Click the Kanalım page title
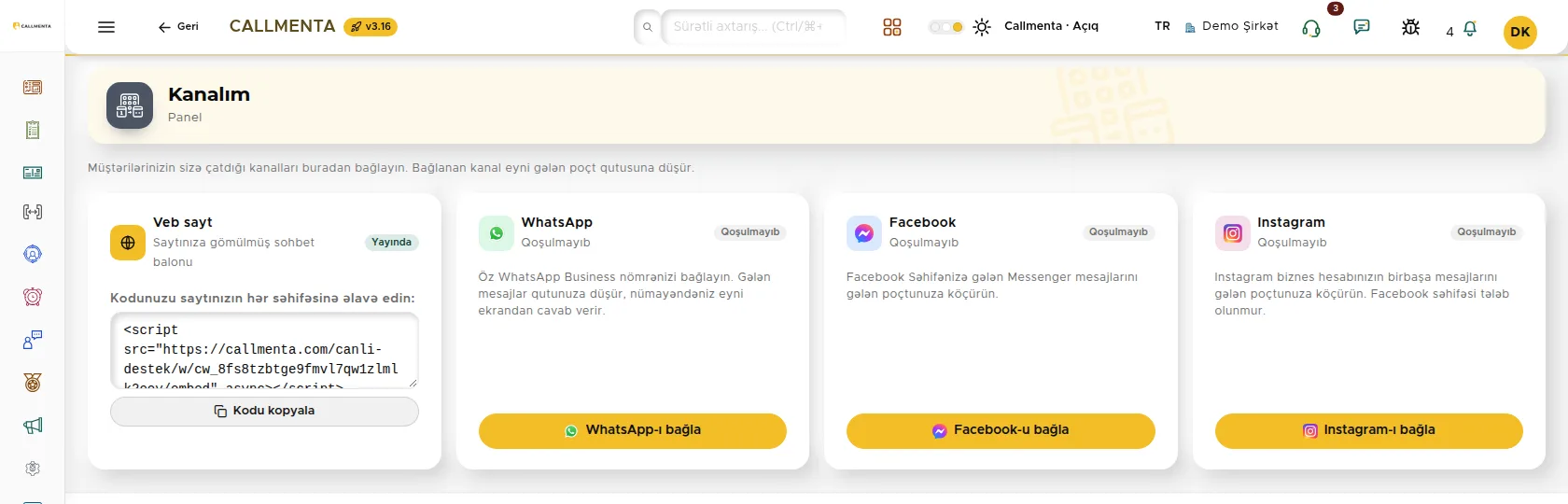 (x=209, y=94)
